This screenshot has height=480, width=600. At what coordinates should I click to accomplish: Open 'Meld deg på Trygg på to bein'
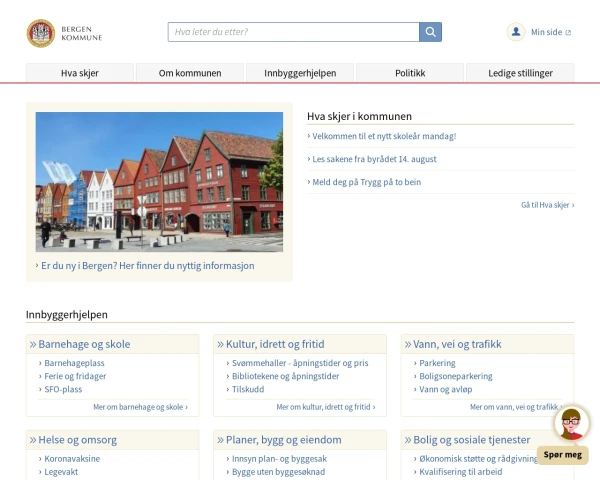(367, 182)
